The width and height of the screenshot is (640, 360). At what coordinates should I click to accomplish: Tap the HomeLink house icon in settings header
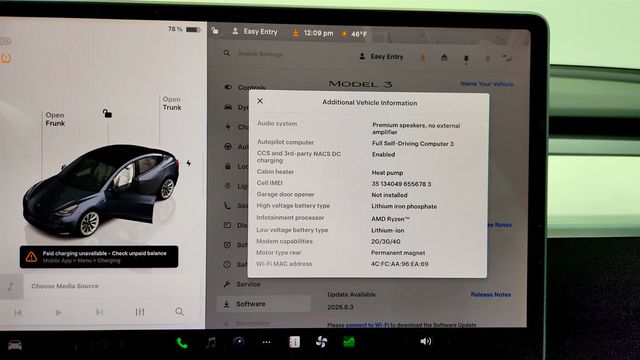pos(444,58)
